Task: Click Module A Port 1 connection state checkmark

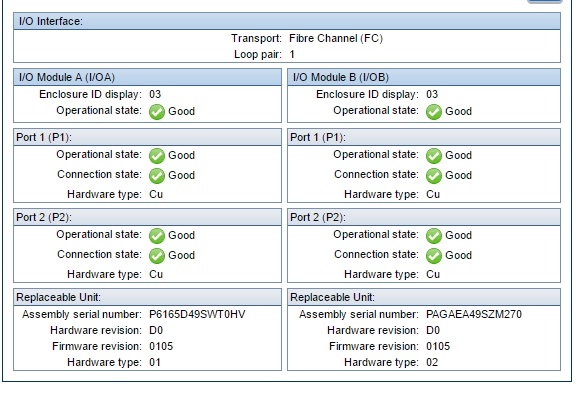Action: 157,176
